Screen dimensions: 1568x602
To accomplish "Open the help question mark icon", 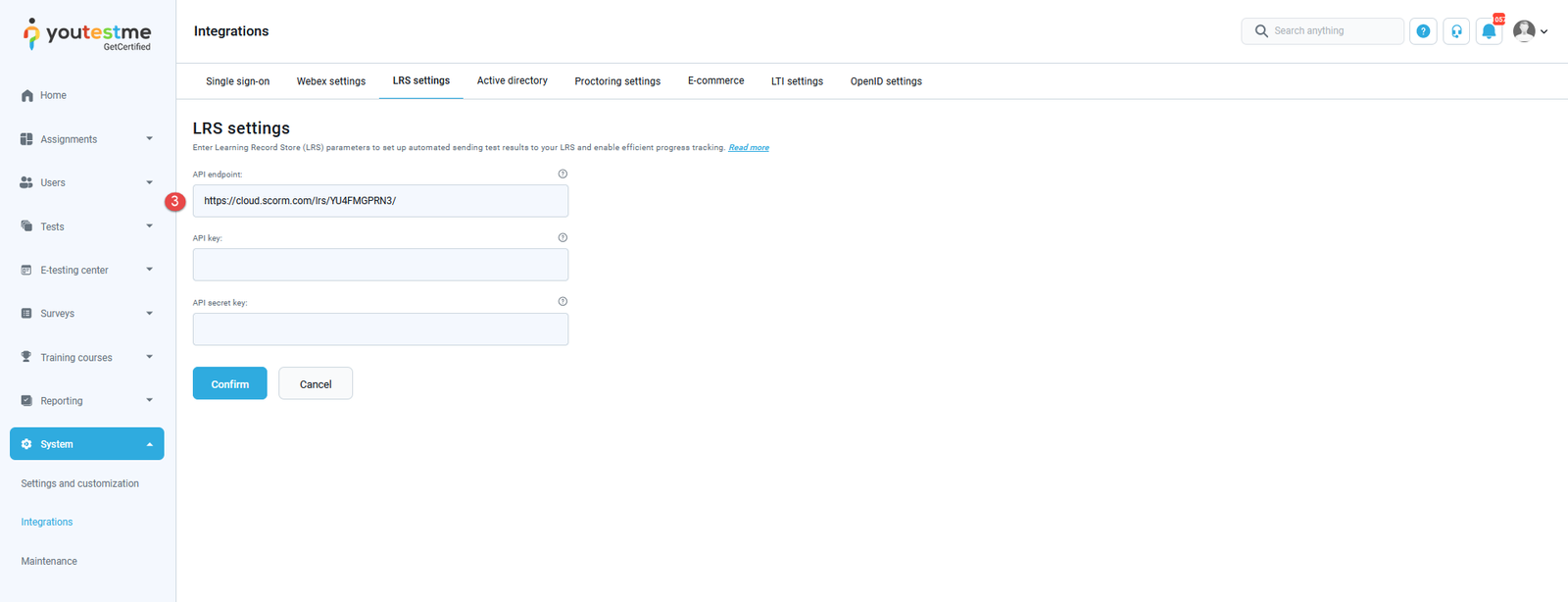I will coord(1423,31).
